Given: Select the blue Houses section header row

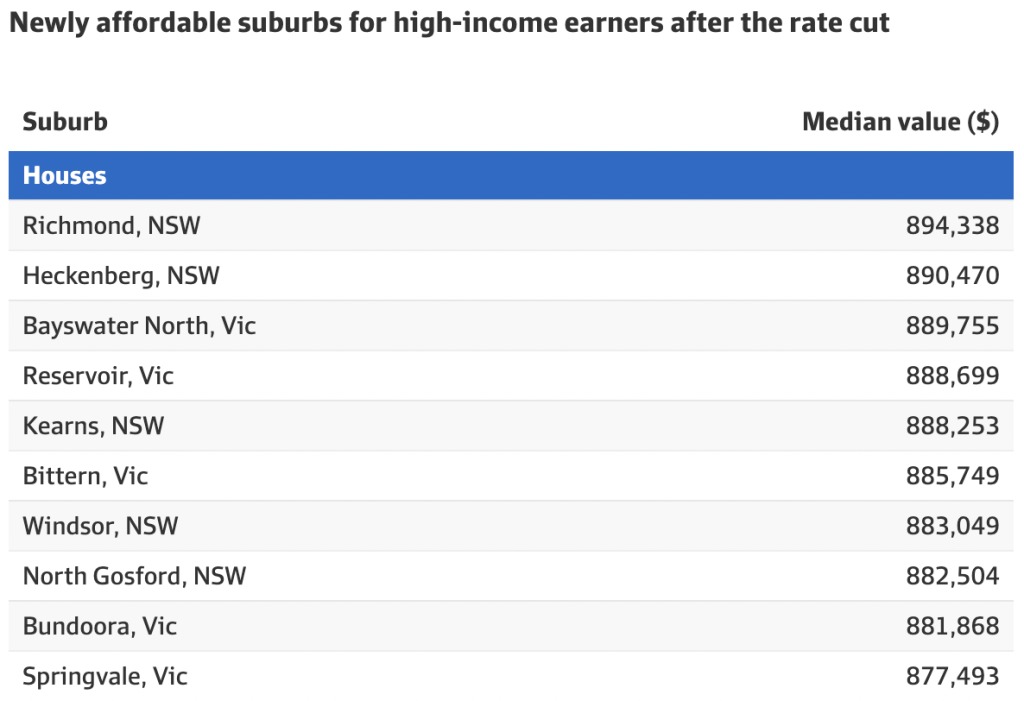Looking at the screenshot, I should pos(511,175).
